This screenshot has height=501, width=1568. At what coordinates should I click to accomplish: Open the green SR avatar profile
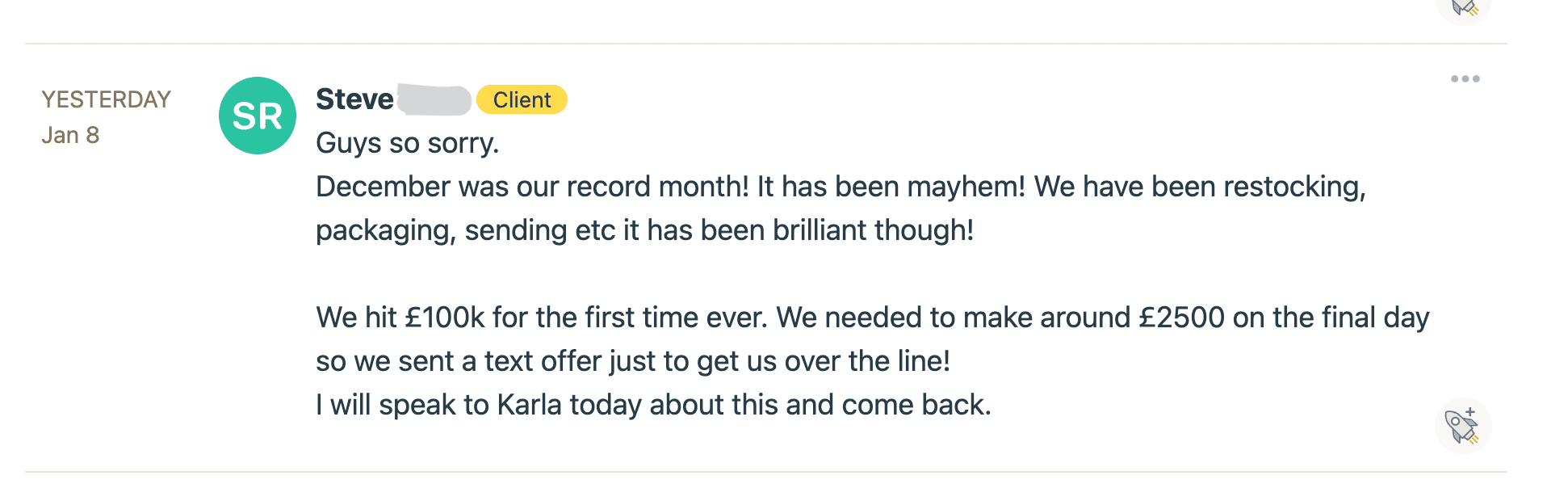click(x=258, y=116)
